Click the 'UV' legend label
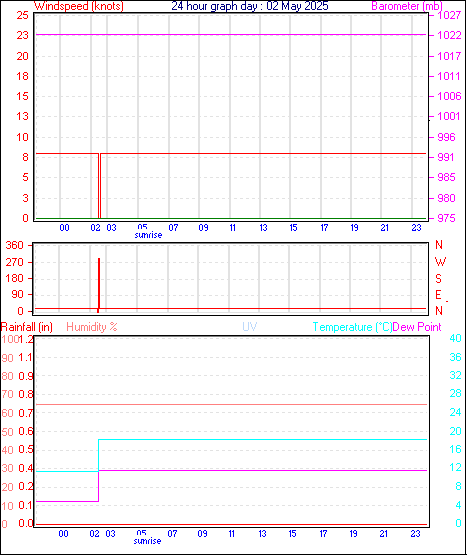467x559 pixels. [250, 327]
